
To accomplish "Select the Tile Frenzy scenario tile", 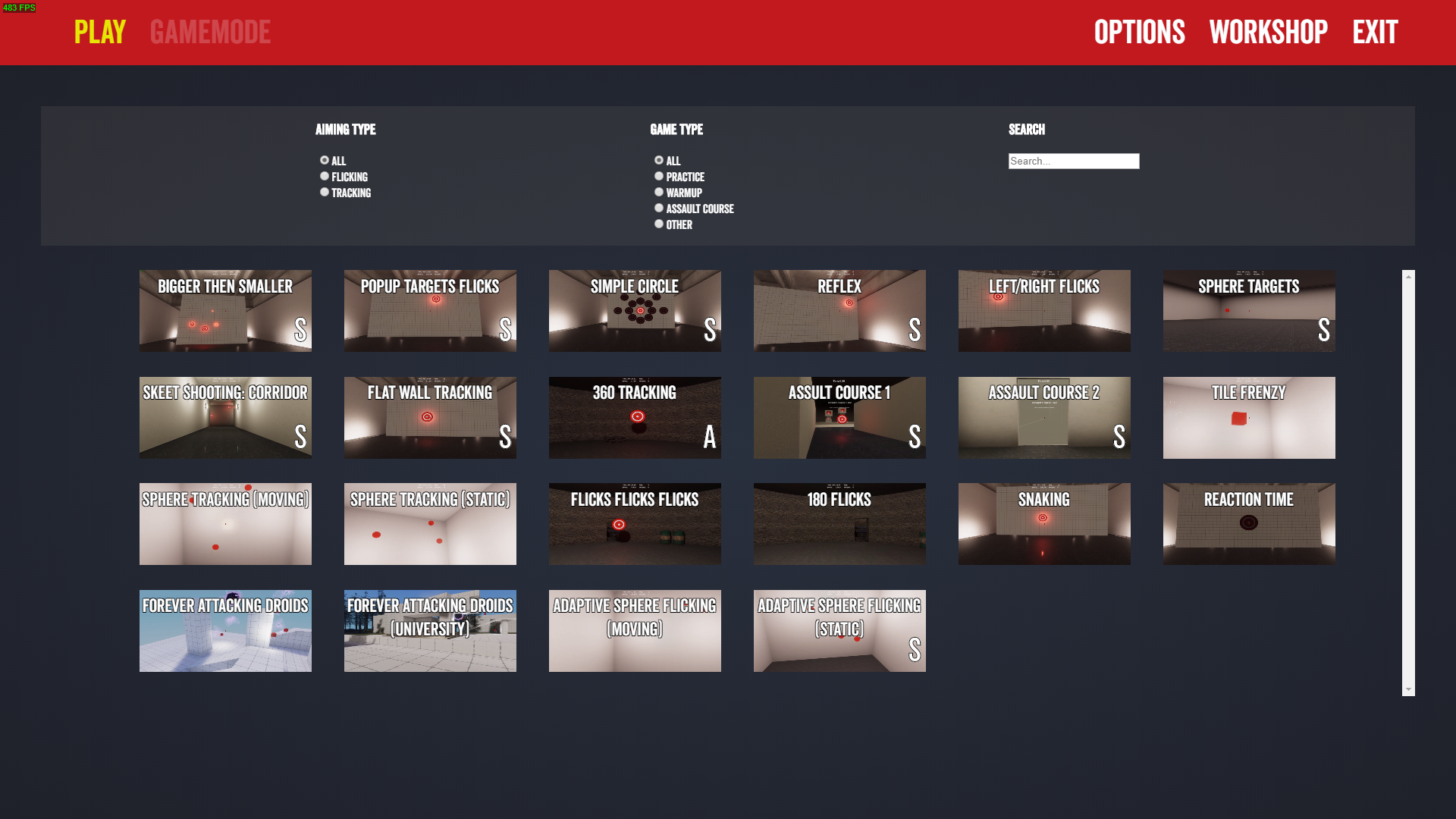I will tap(1249, 418).
